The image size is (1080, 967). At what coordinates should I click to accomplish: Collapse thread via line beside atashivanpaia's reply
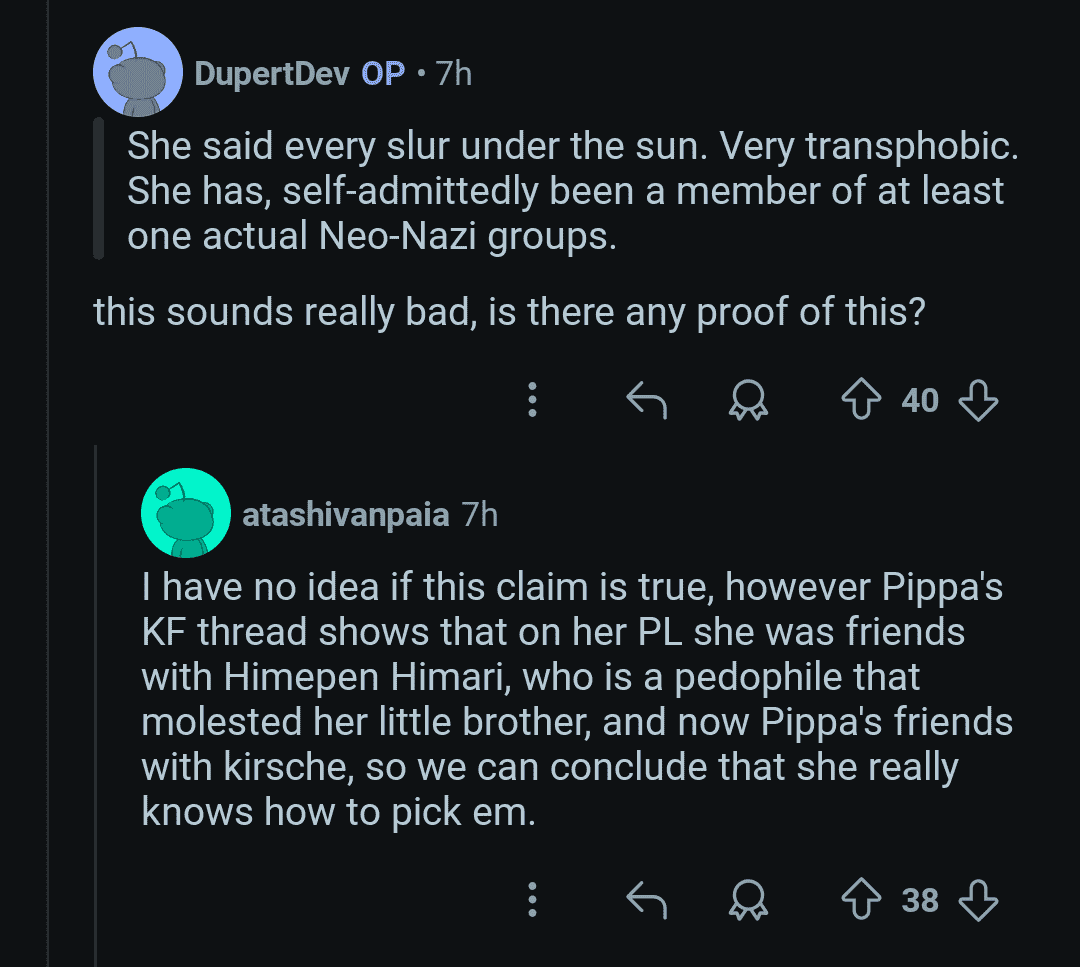click(x=96, y=703)
